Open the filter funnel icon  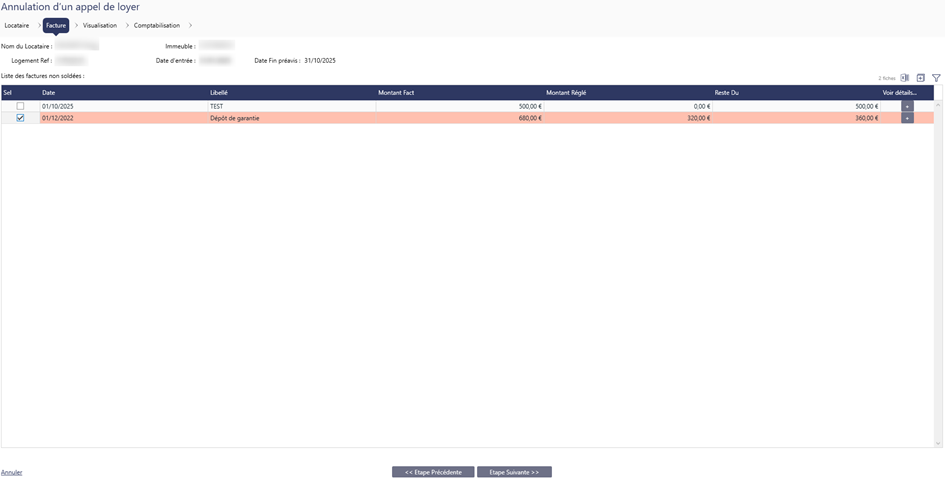936,77
